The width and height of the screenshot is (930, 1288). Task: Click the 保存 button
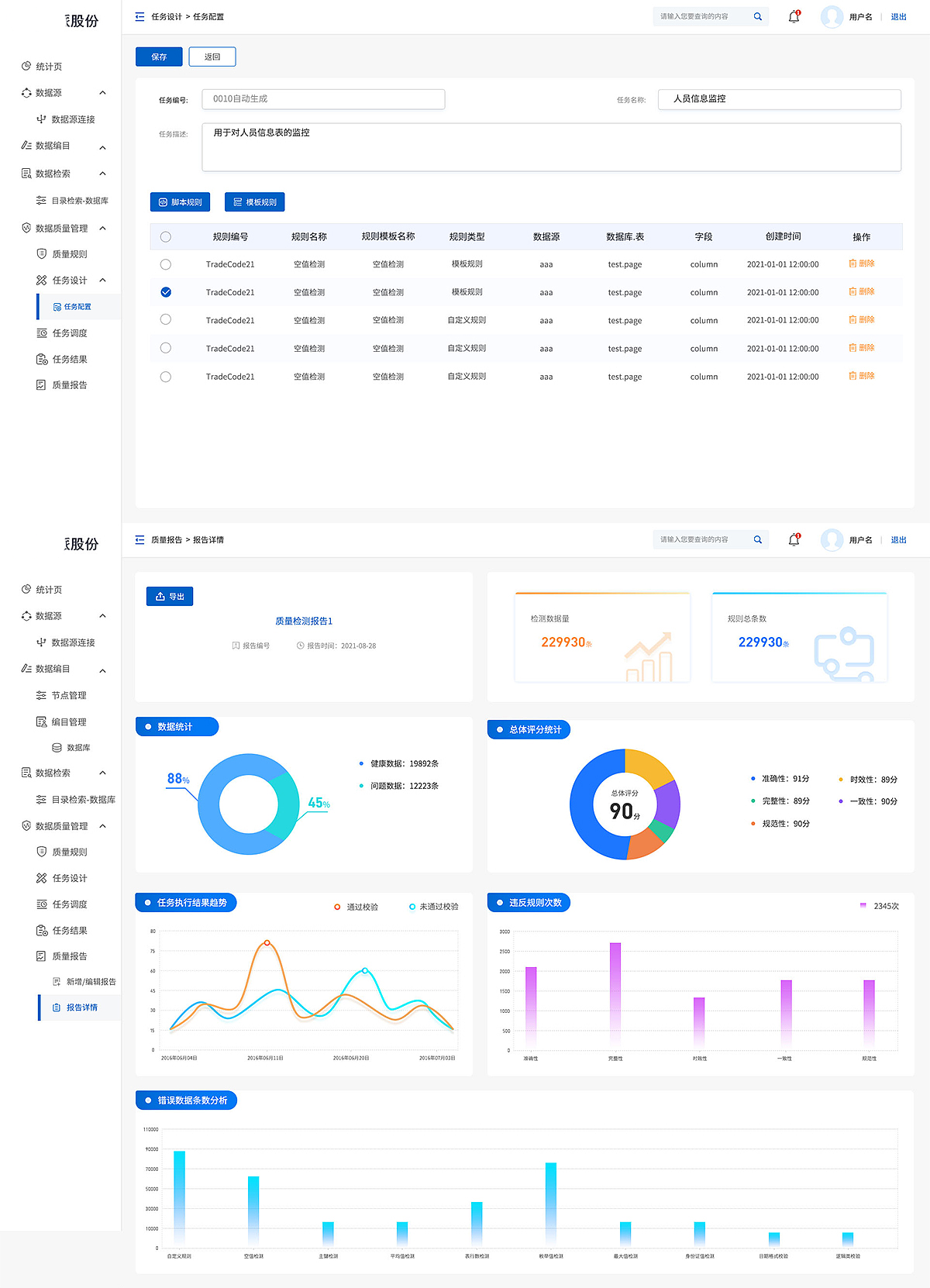(159, 57)
